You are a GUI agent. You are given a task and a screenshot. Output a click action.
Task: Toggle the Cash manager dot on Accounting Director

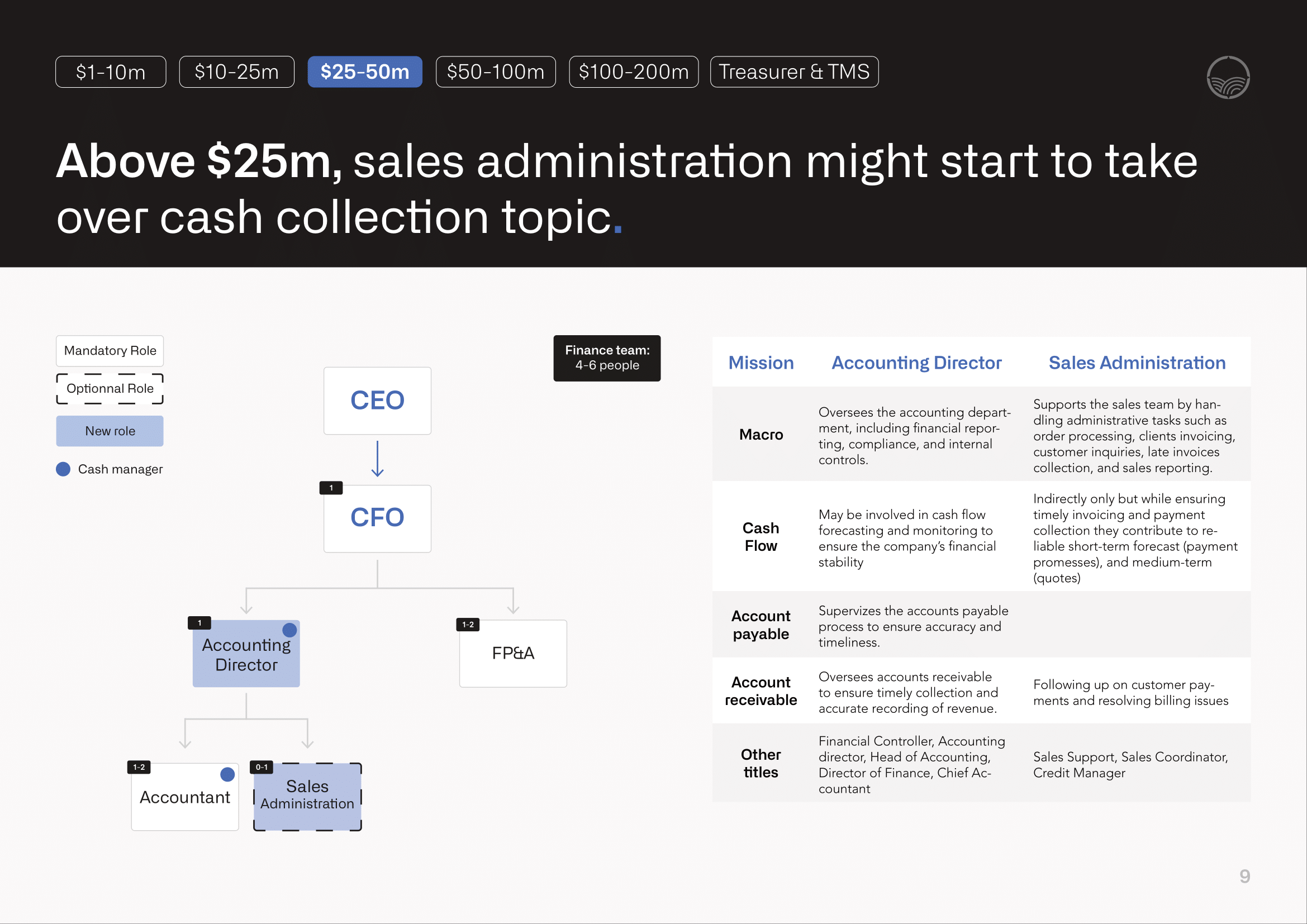coord(290,630)
